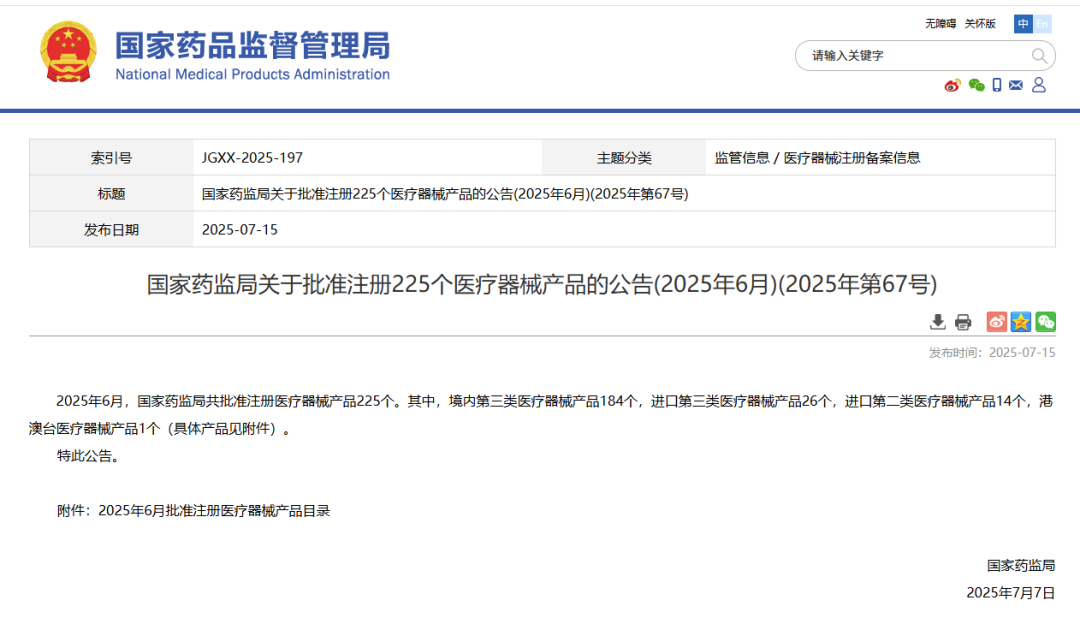Open the Weibo icon in header
The image size is (1080, 618).
click(952, 85)
